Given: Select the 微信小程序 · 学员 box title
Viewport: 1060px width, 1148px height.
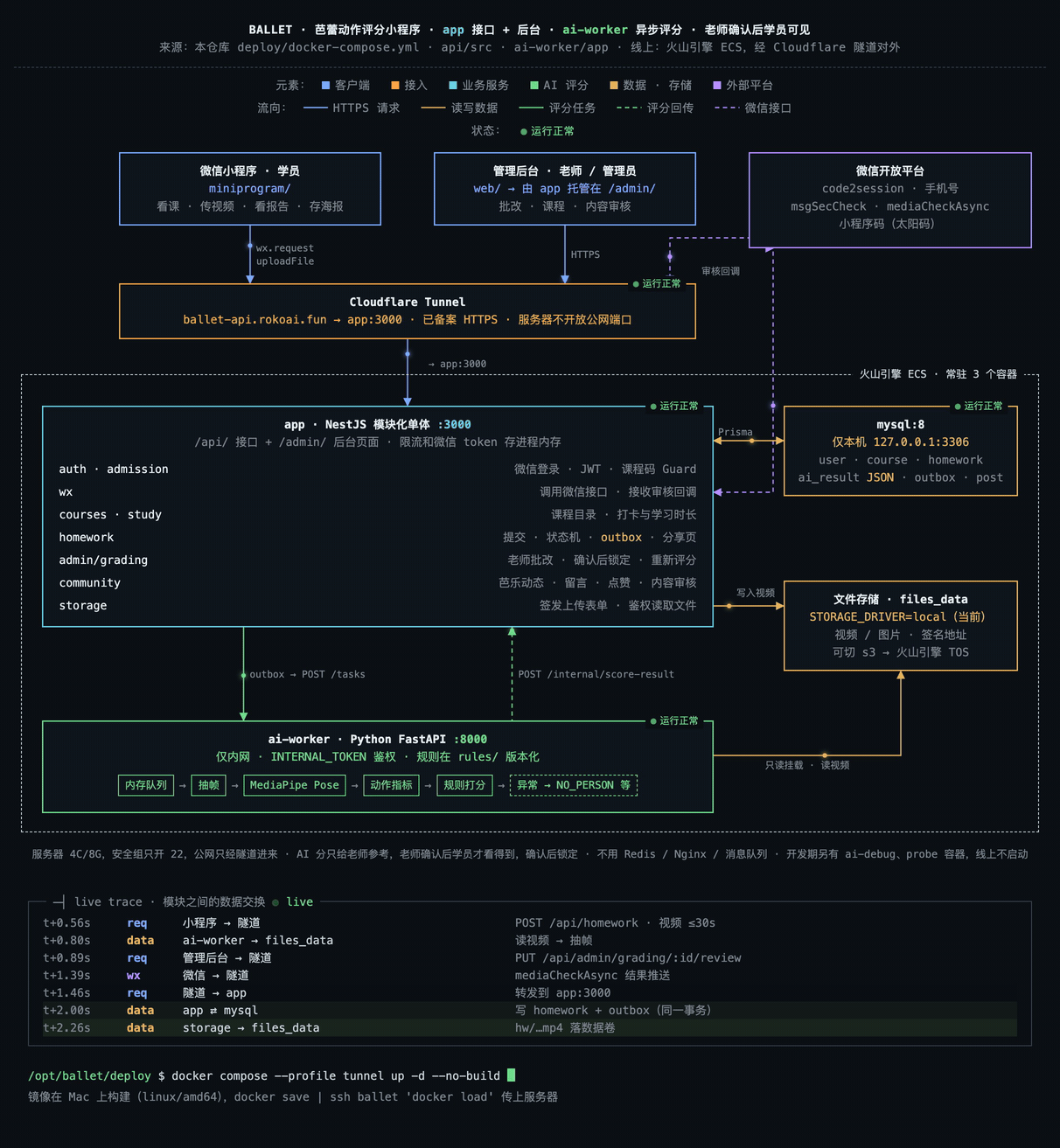Looking at the screenshot, I should click(x=250, y=170).
